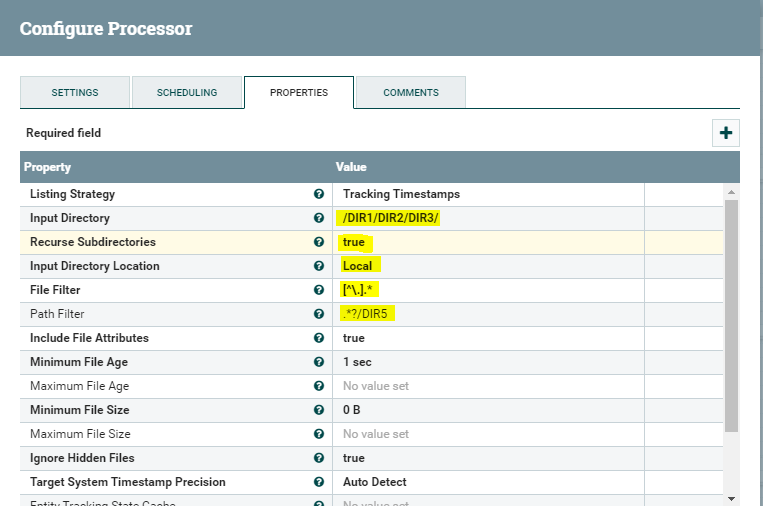Click help icon beside Listing Strategy
This screenshot has width=763, height=506.
click(319, 194)
